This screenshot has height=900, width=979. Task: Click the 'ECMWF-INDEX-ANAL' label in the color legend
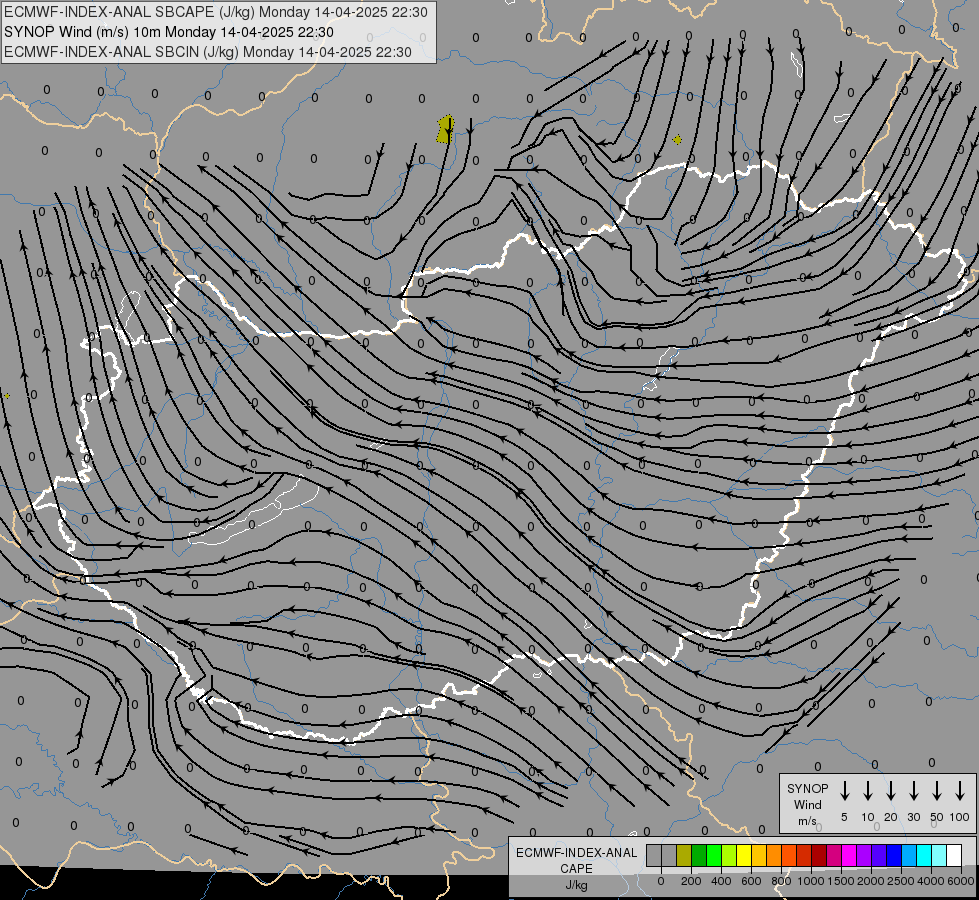tap(577, 853)
